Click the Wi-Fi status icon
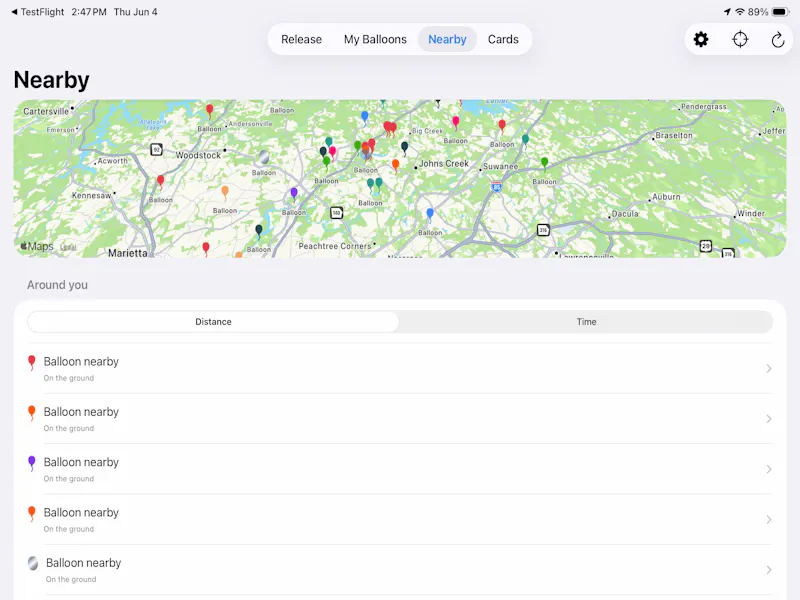800x600 pixels. coord(740,12)
